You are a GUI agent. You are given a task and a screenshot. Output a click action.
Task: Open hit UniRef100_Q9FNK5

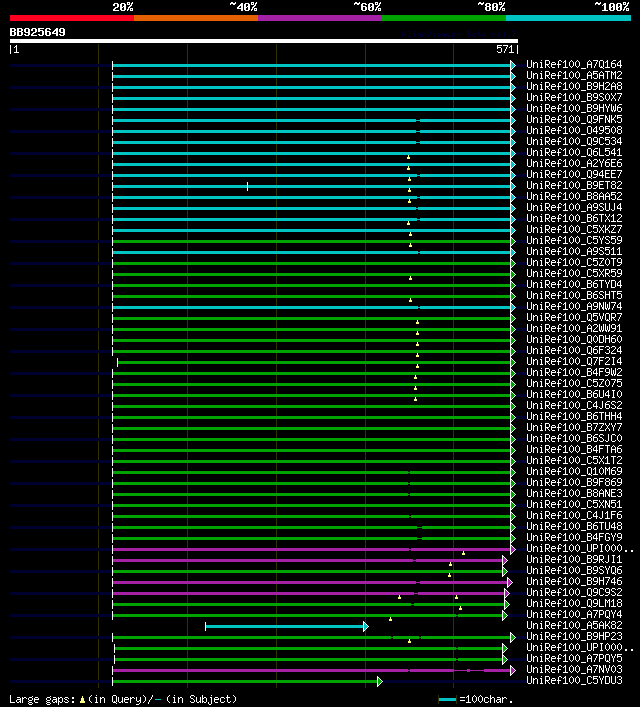574,119
